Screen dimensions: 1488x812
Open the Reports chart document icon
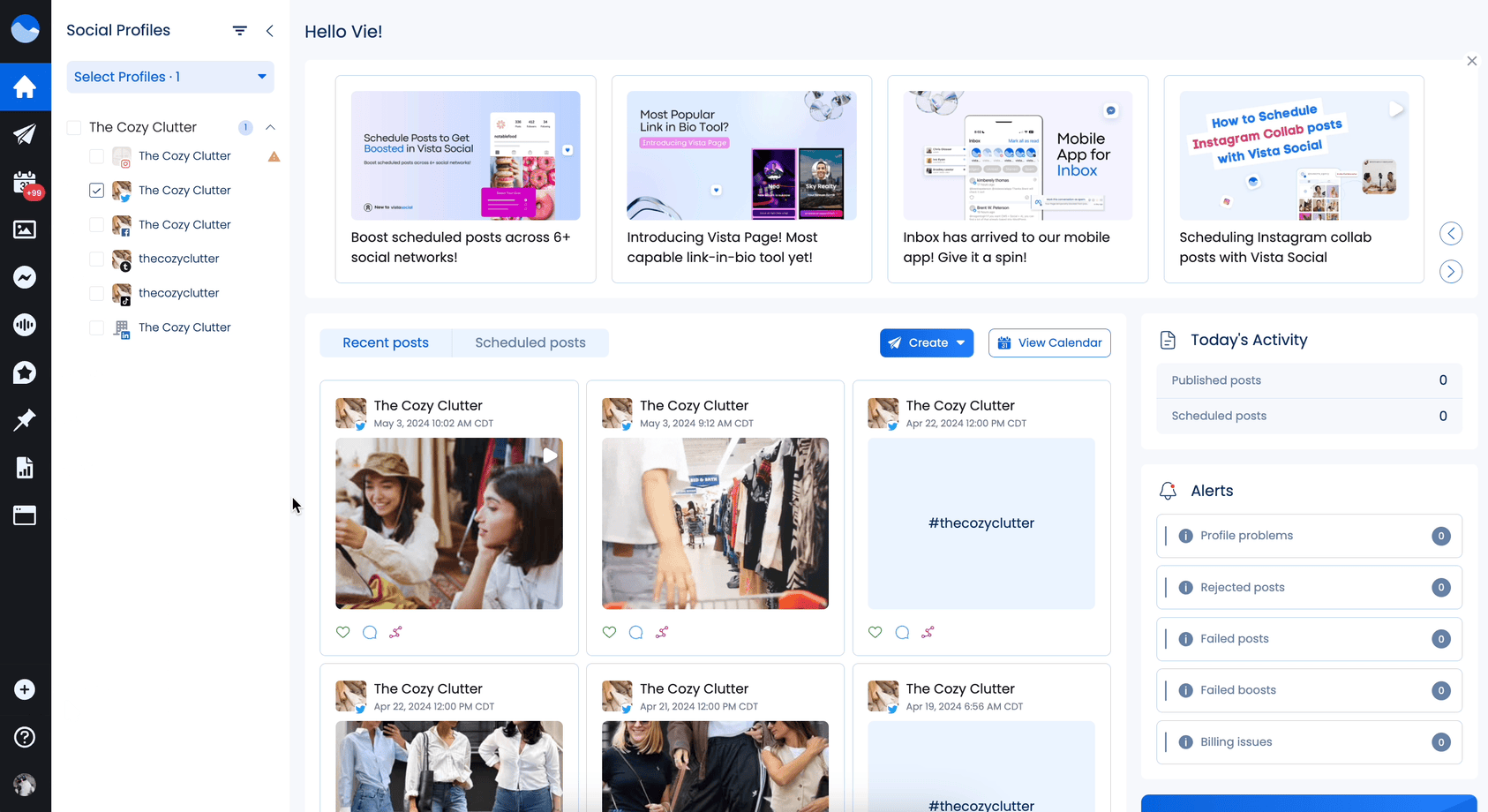(x=25, y=468)
